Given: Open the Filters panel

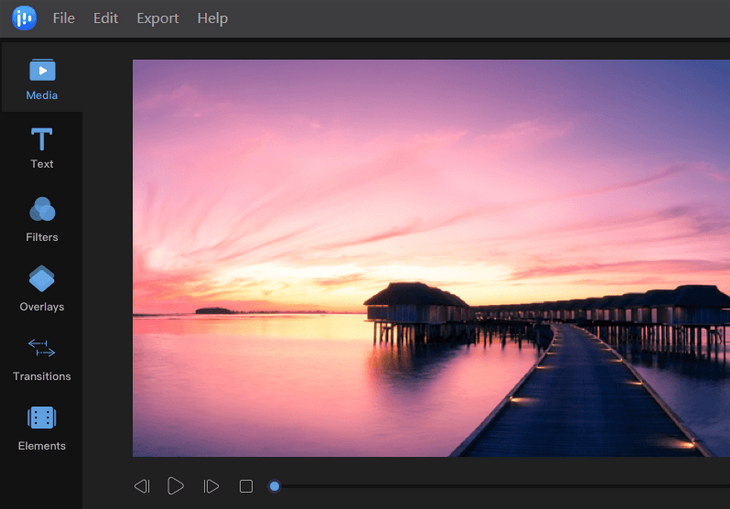Looking at the screenshot, I should (42, 219).
